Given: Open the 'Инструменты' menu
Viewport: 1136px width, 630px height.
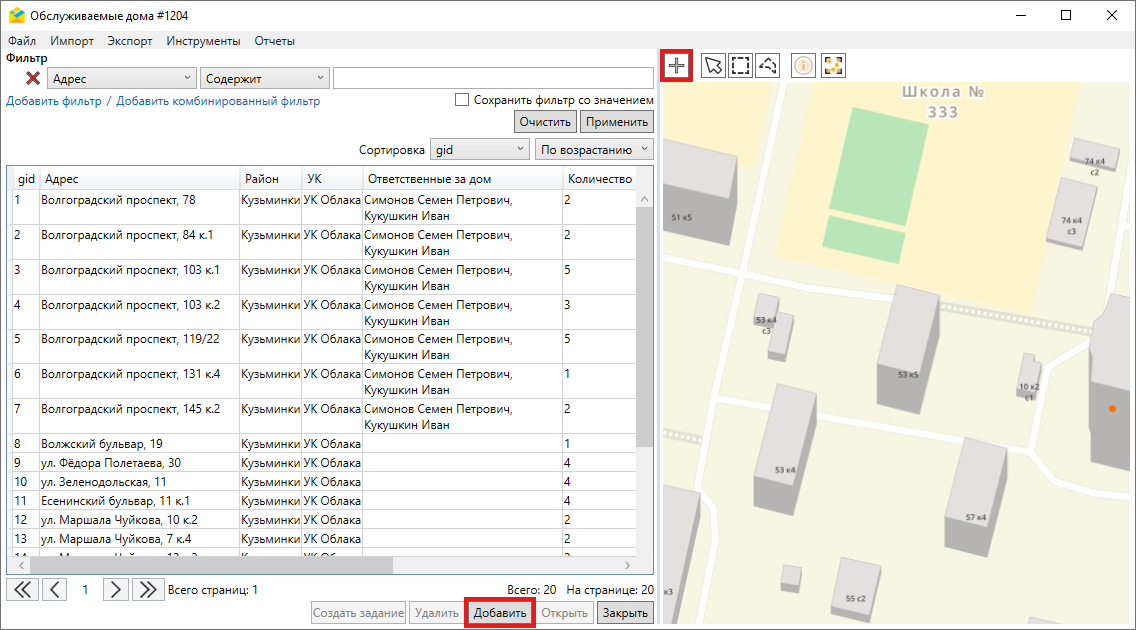Looking at the screenshot, I should pos(203,41).
